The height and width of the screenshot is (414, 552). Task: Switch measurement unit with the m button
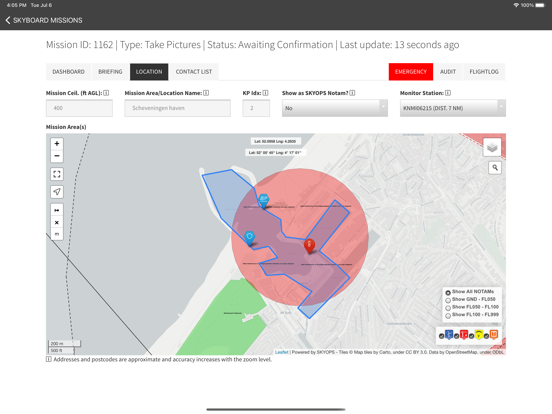click(x=57, y=234)
